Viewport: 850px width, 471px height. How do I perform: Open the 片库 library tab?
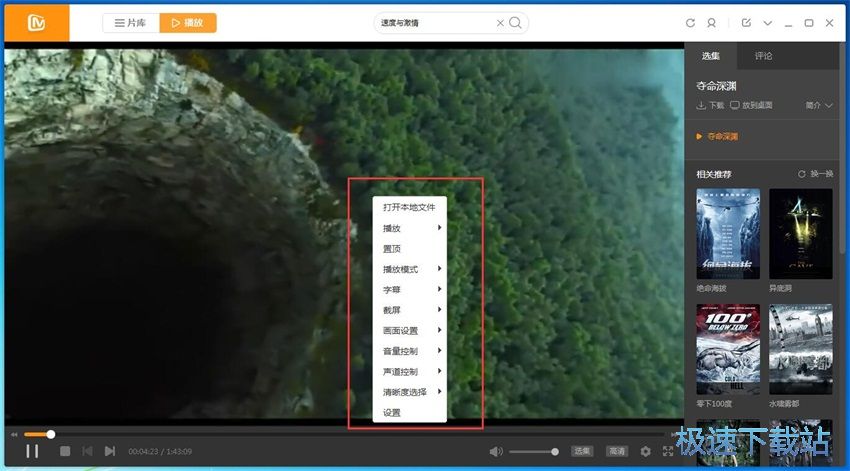click(131, 23)
